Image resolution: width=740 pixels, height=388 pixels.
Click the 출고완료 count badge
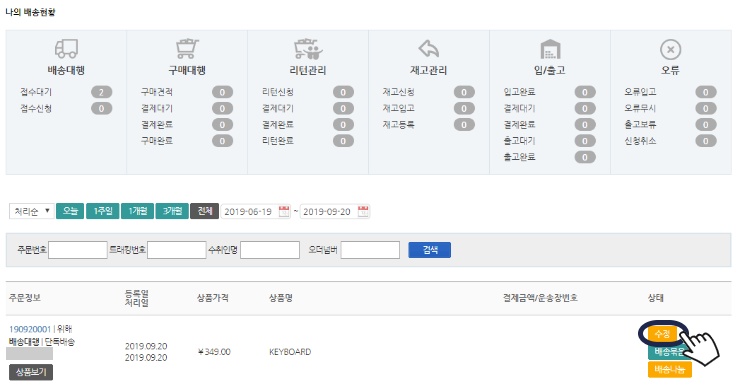[585, 157]
